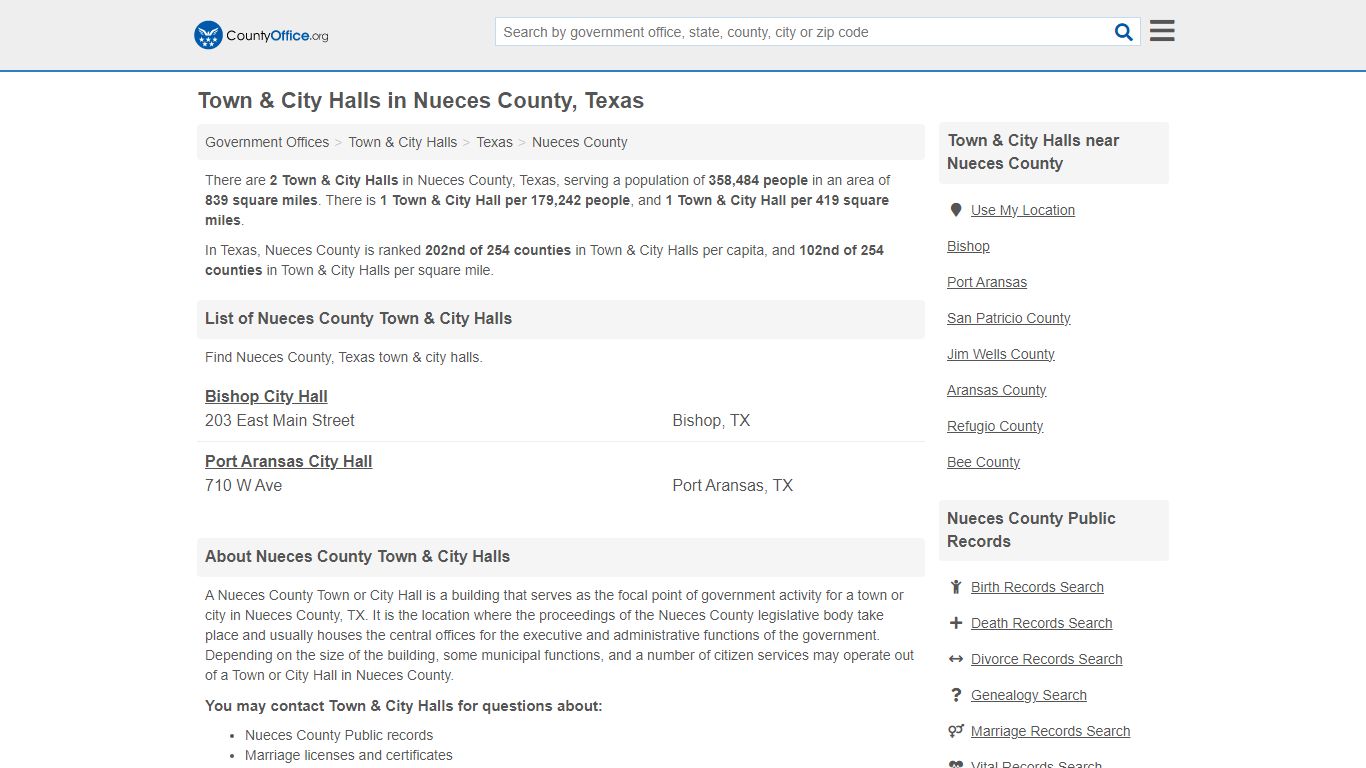Click the location pin icon
Image resolution: width=1366 pixels, height=768 pixels.
tap(956, 210)
